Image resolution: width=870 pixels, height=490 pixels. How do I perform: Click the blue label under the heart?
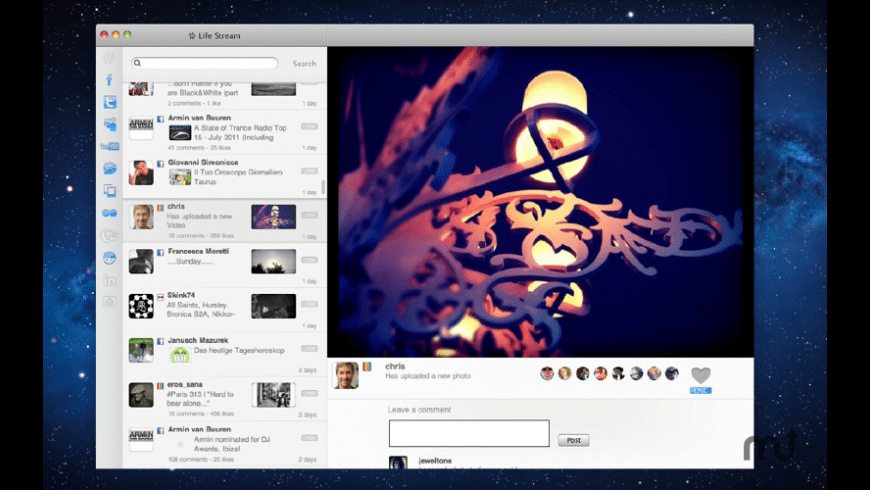click(701, 391)
